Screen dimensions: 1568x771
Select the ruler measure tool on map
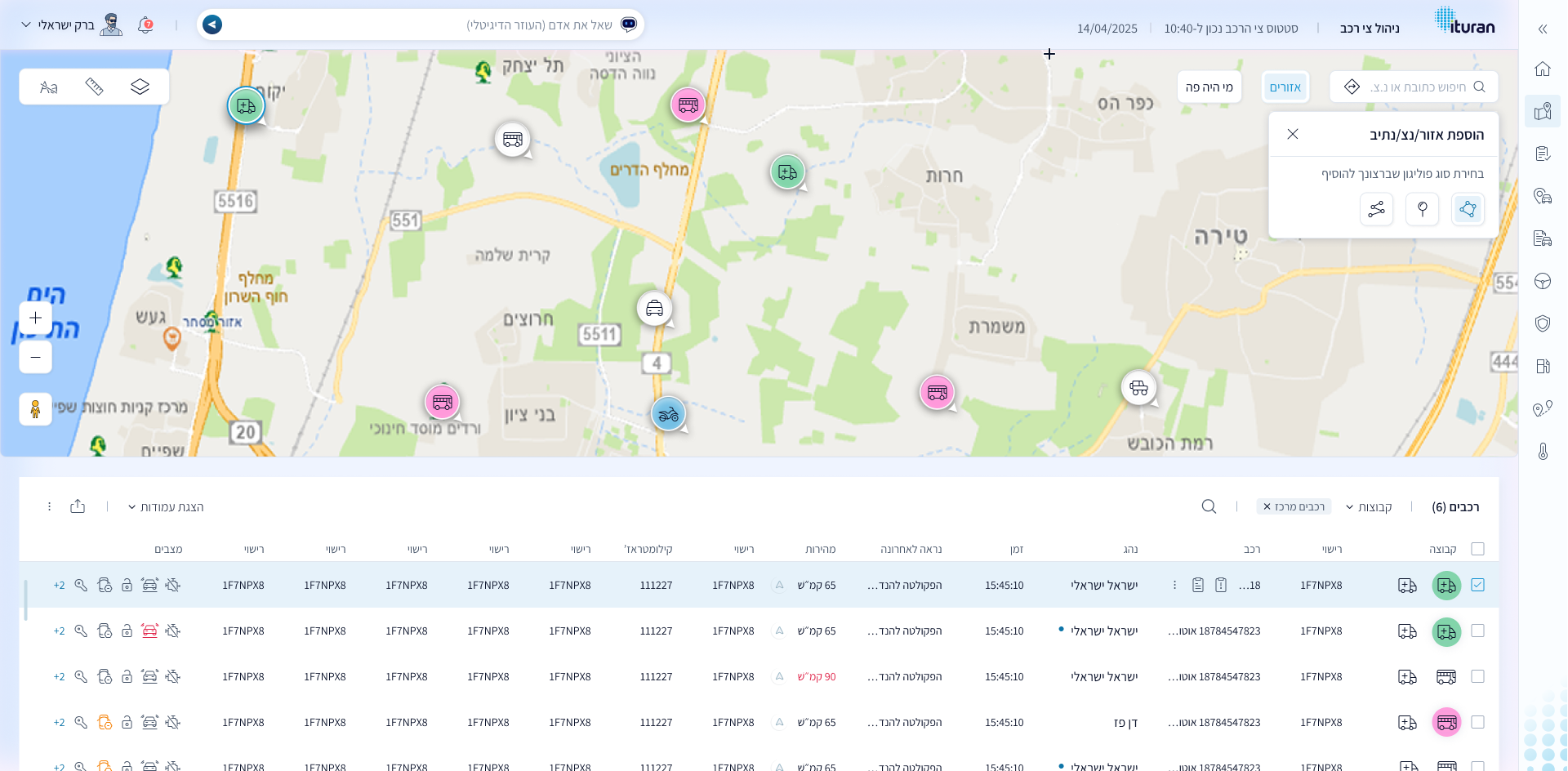[x=94, y=87]
